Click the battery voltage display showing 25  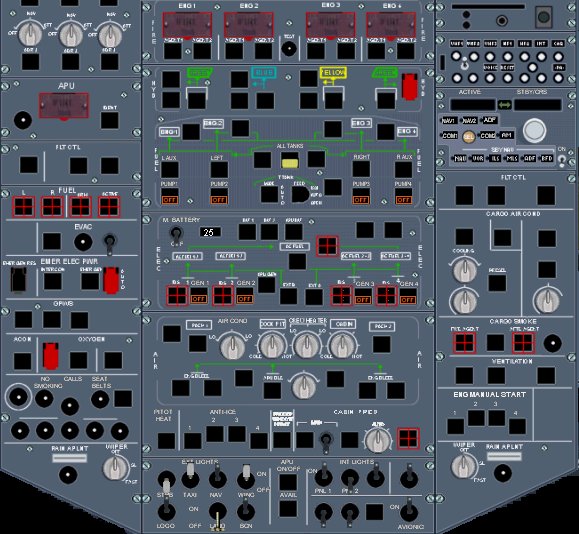point(210,232)
